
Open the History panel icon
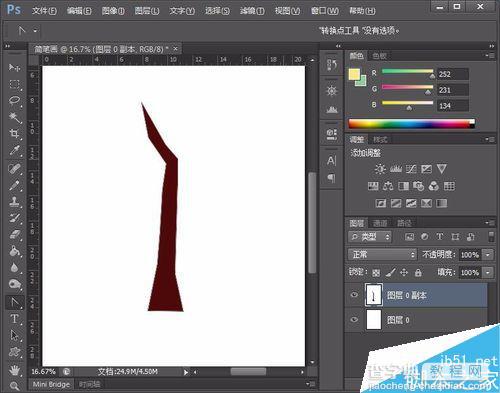pos(331,64)
